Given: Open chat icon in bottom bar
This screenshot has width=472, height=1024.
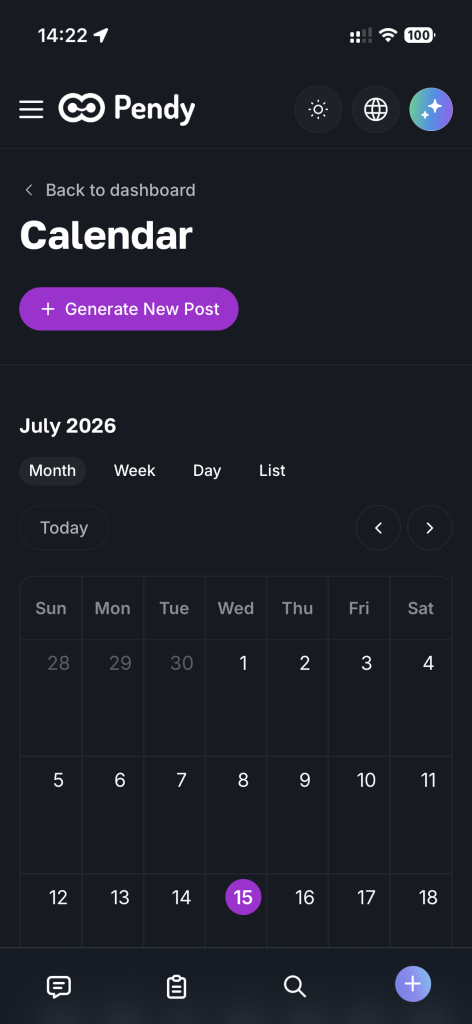Looking at the screenshot, I should (59, 986).
